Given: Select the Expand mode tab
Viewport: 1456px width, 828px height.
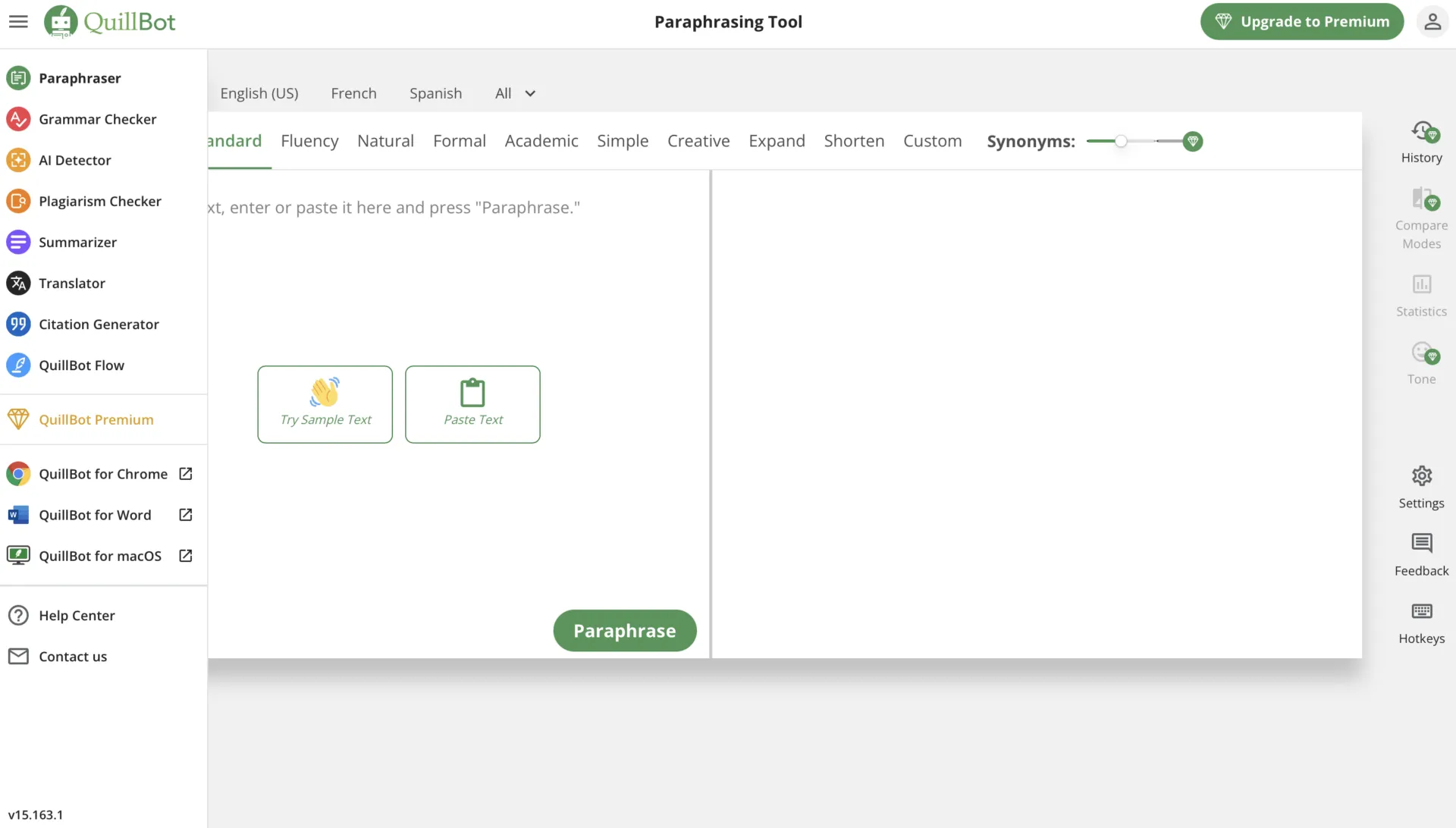Looking at the screenshot, I should pyautogui.click(x=777, y=141).
